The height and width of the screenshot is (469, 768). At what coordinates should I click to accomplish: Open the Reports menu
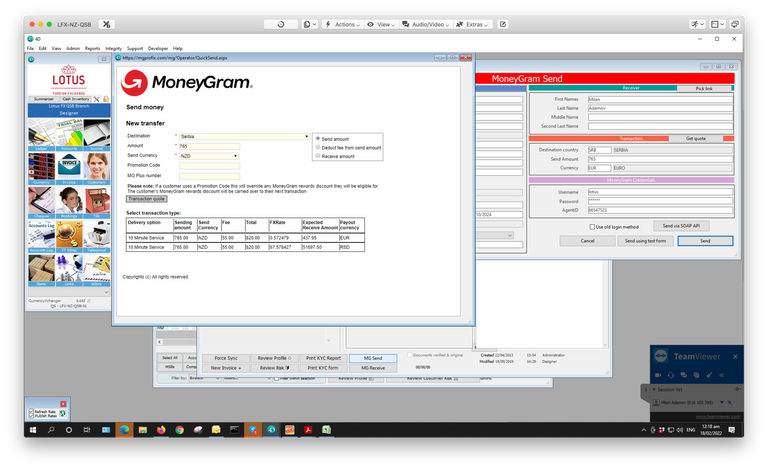pos(92,48)
